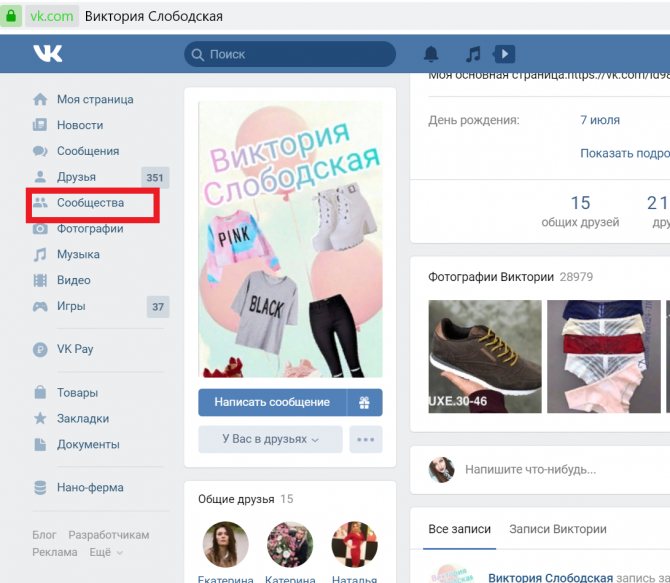Open Закладки in the sidebar

[x=83, y=418]
